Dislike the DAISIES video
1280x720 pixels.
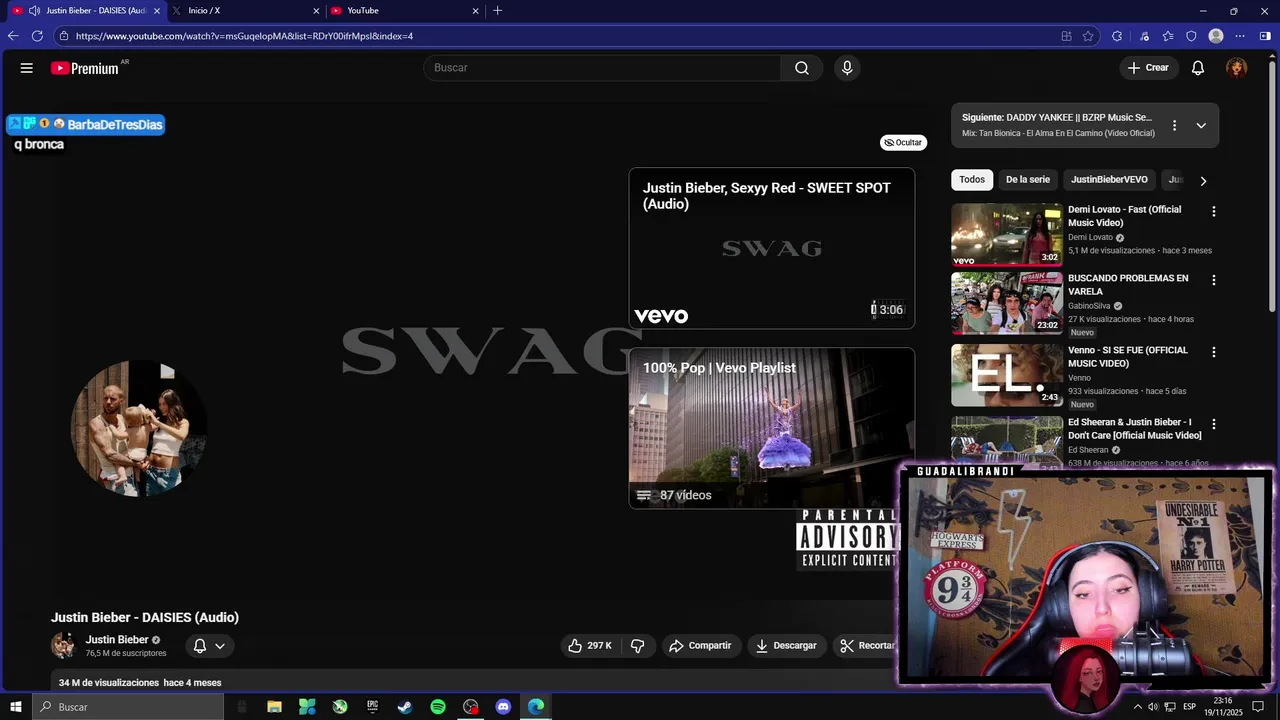(x=637, y=646)
